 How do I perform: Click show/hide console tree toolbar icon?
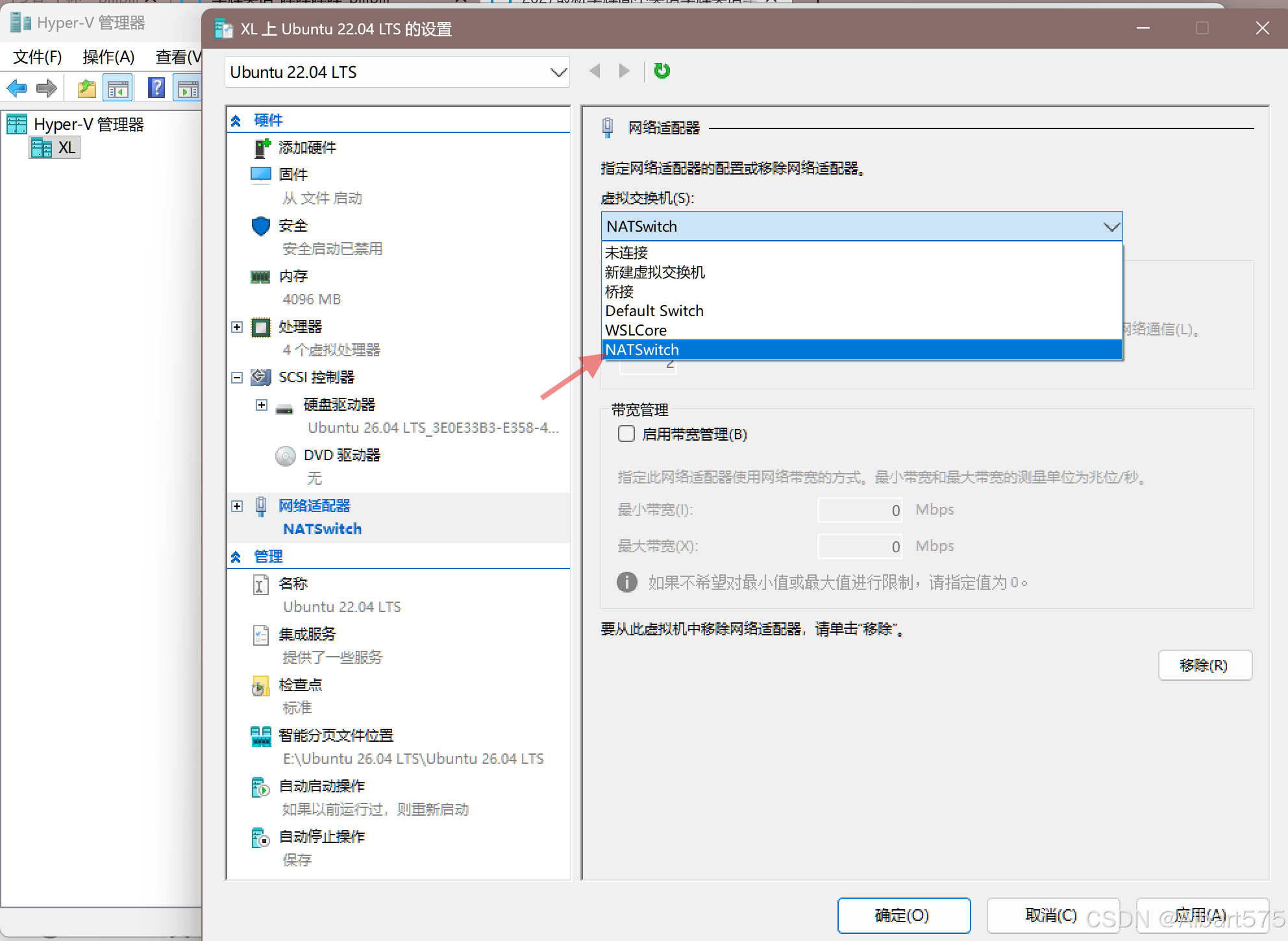click(x=118, y=89)
